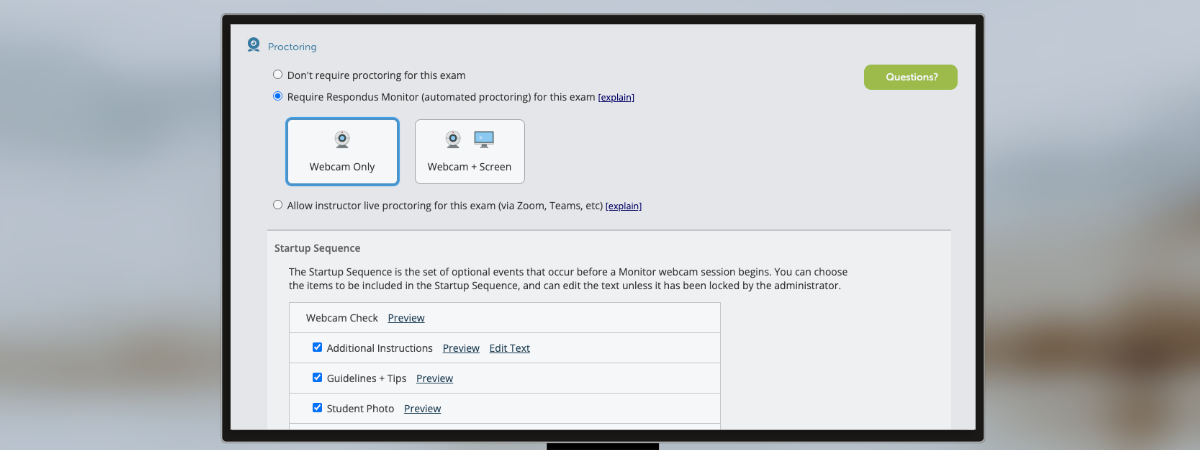1200x450 pixels.
Task: Uncheck the Additional Instructions checkbox
Action: click(x=317, y=348)
